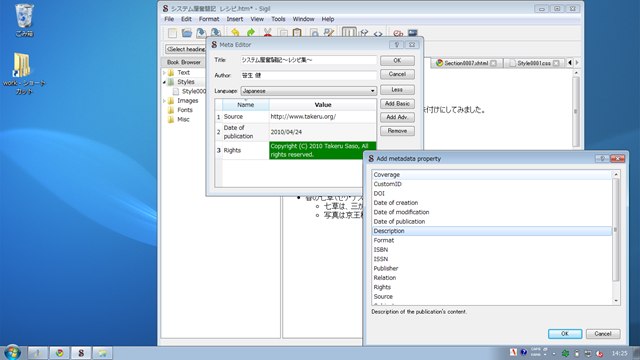Click the Save icon in Sigil toolbar

click(x=201, y=33)
